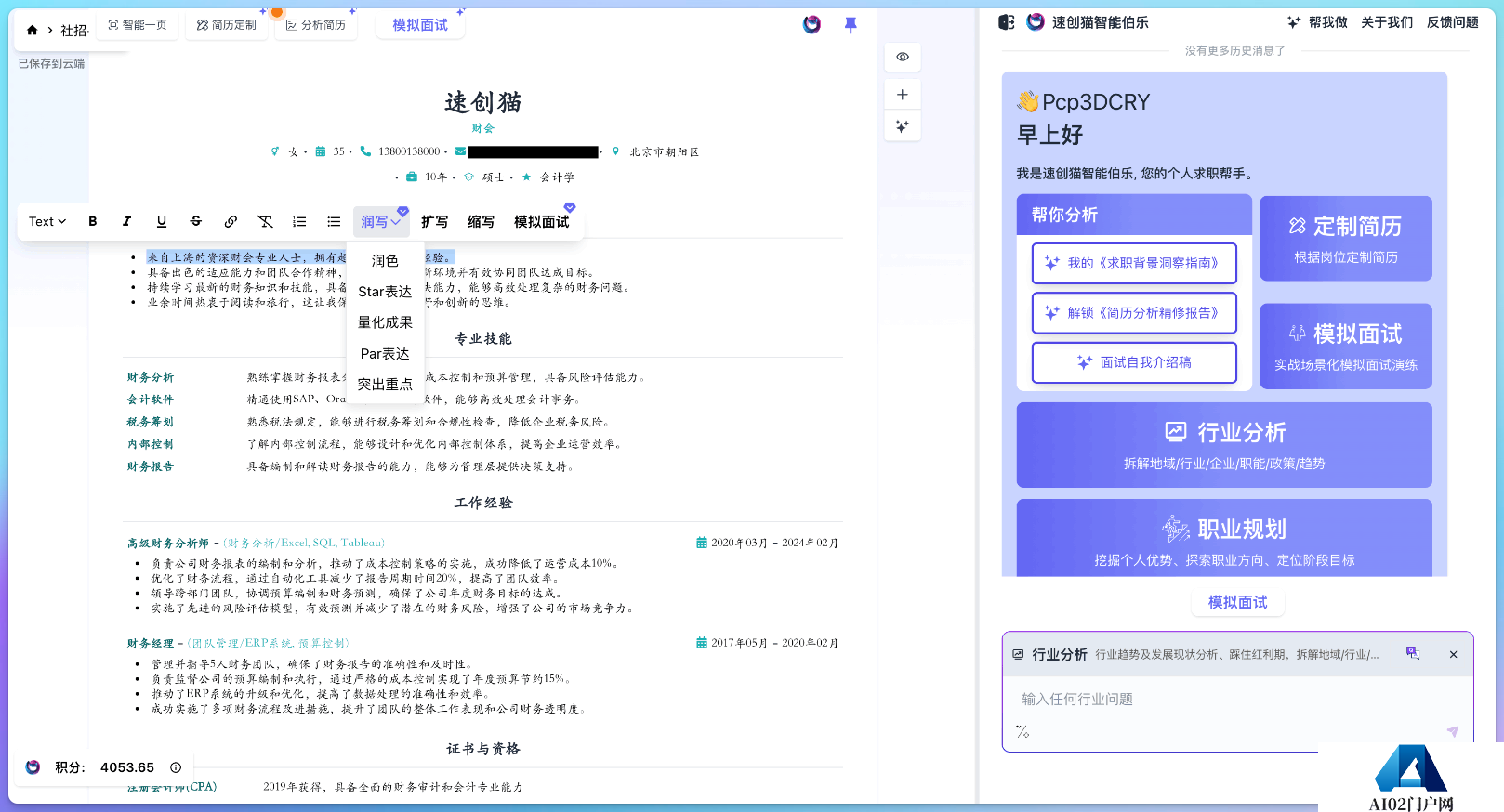The height and width of the screenshot is (812, 1504).
Task: Select Par表达 from the dropdown
Action: [x=385, y=354]
